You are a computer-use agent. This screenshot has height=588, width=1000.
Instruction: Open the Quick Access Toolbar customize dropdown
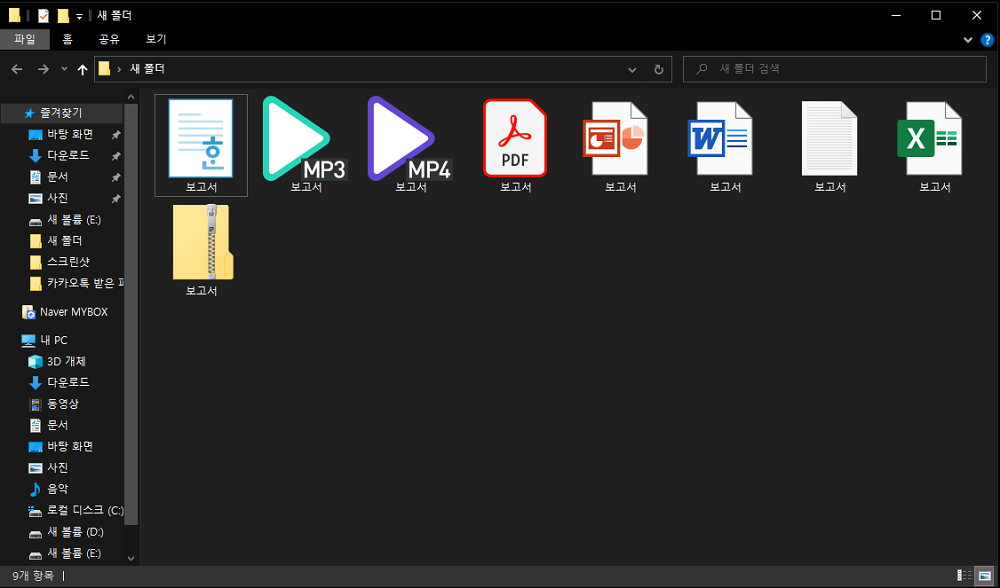(x=79, y=17)
